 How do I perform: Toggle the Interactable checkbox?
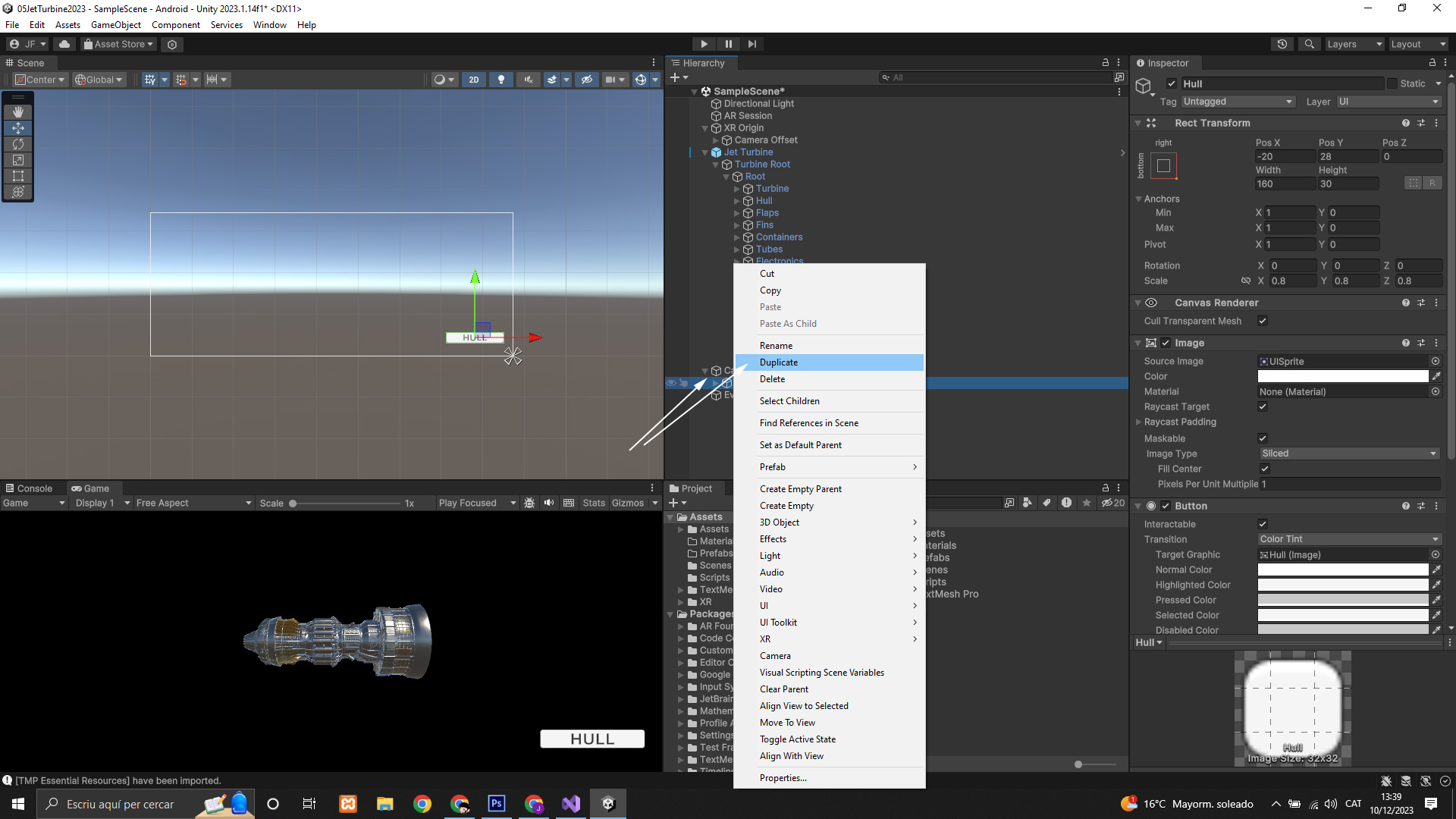pos(1263,524)
